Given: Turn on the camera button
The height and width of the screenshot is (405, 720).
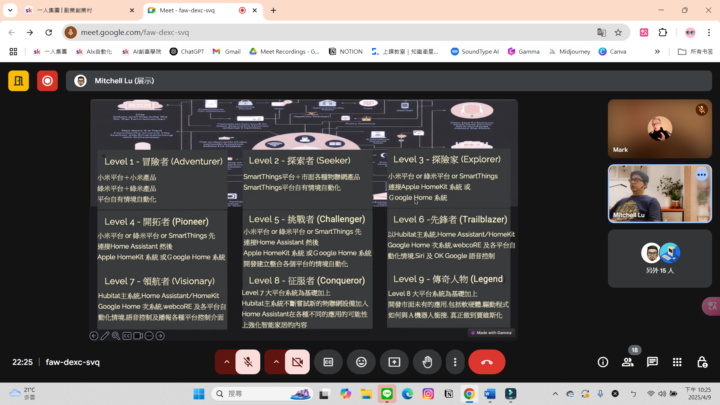Looking at the screenshot, I should [x=297, y=362].
